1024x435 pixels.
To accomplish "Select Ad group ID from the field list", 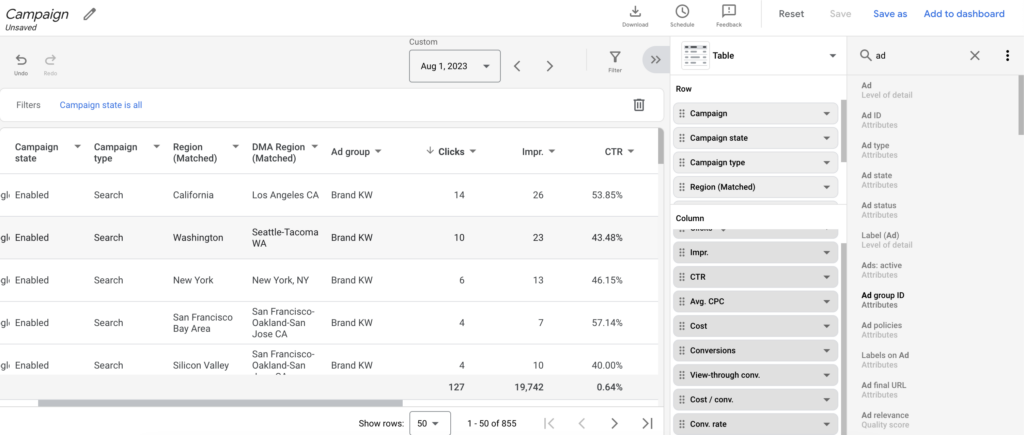I will pyautogui.click(x=883, y=295).
